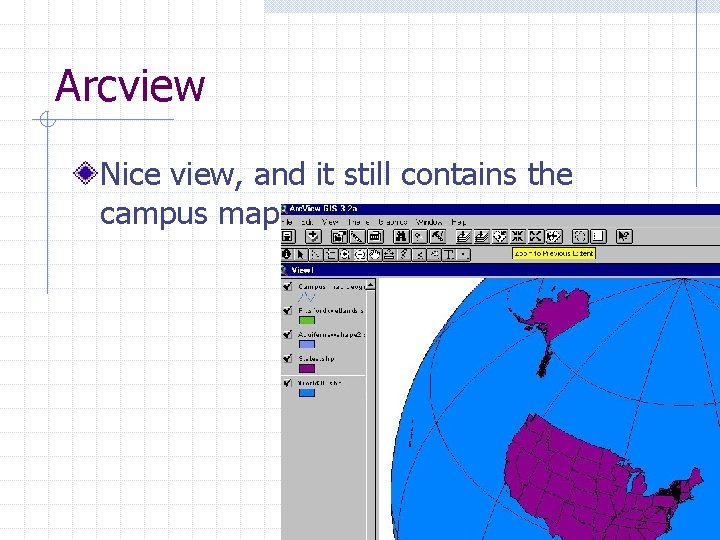
Task: Select the Campus map theme name
Action: tap(331, 287)
